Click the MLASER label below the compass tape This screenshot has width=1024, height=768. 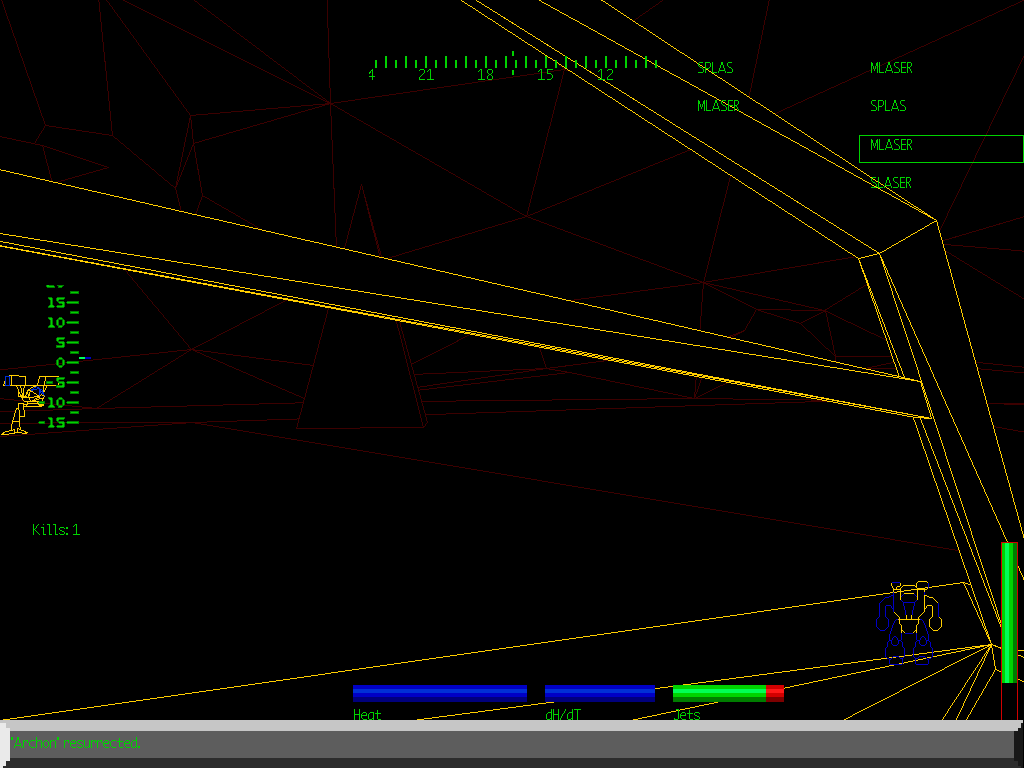point(718,105)
